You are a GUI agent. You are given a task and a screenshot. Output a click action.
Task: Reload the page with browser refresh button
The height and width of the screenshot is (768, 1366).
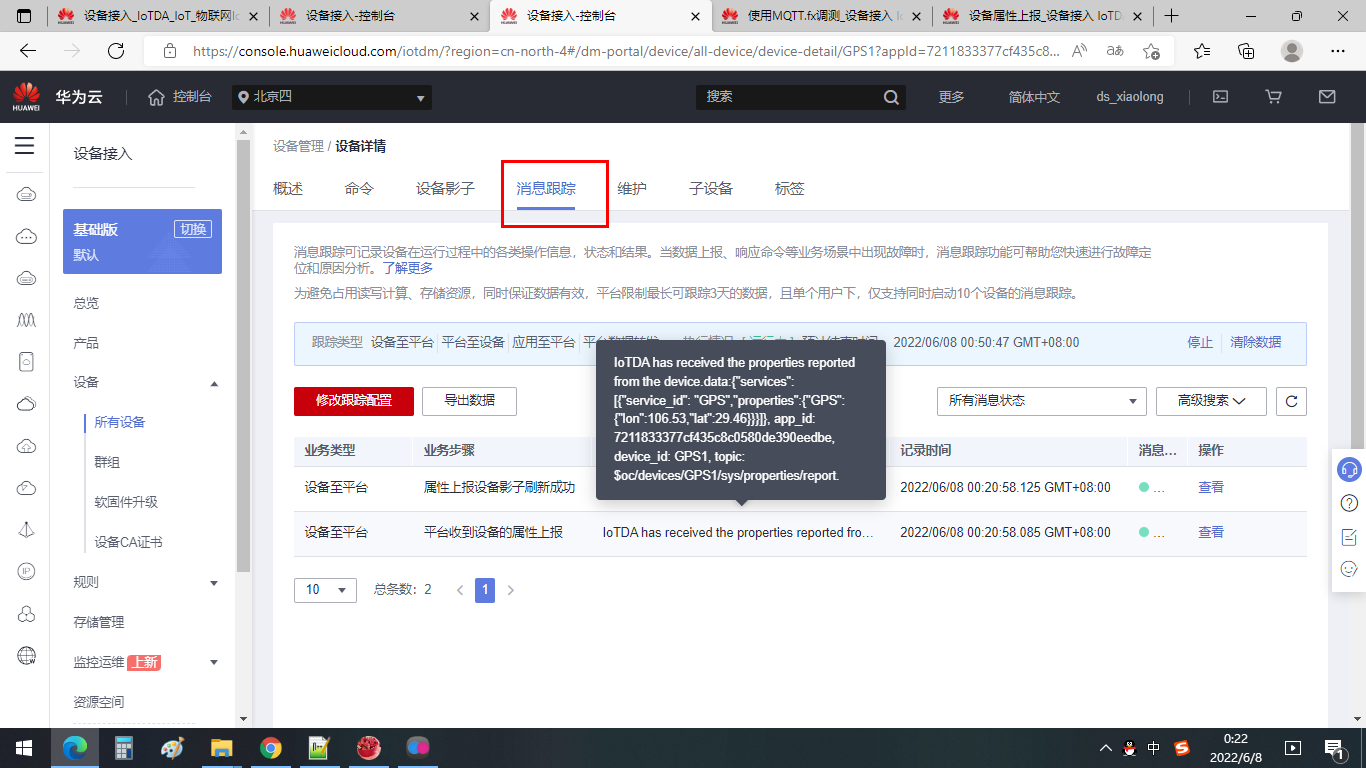coord(116,51)
